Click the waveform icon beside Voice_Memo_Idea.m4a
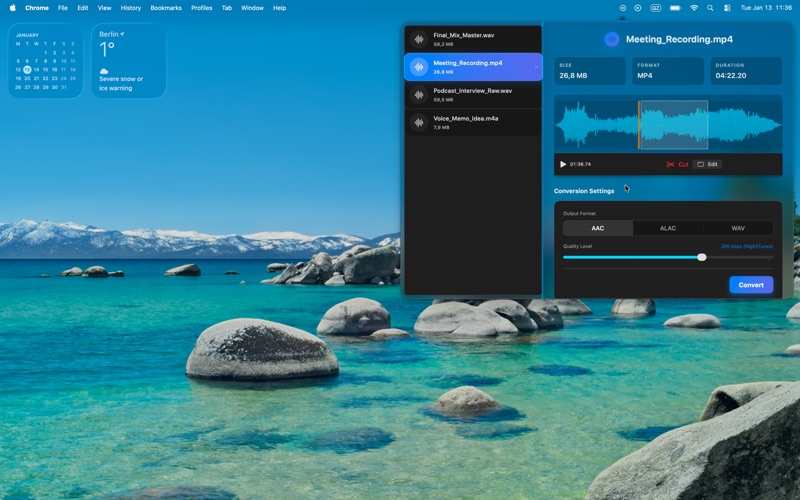Image resolution: width=800 pixels, height=500 pixels. [419, 122]
